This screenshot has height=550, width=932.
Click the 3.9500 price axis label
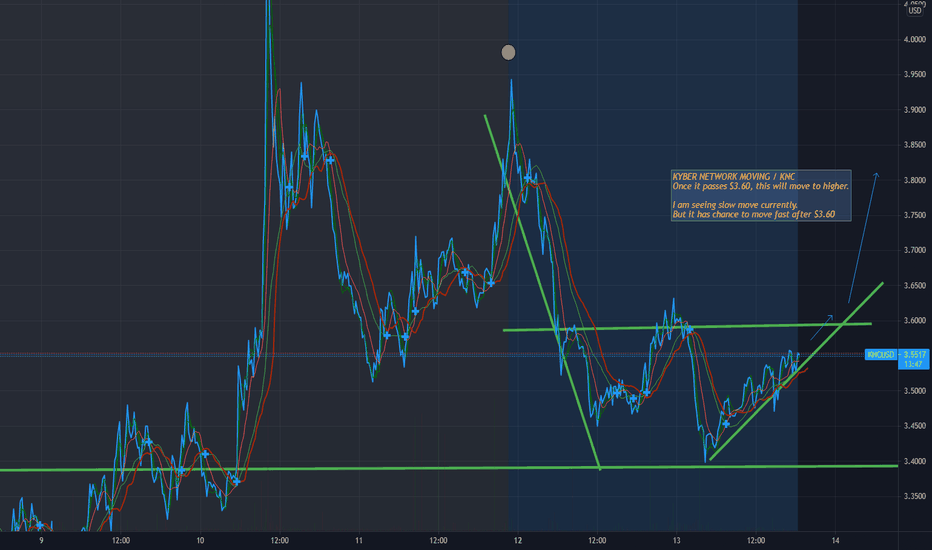[x=914, y=75]
